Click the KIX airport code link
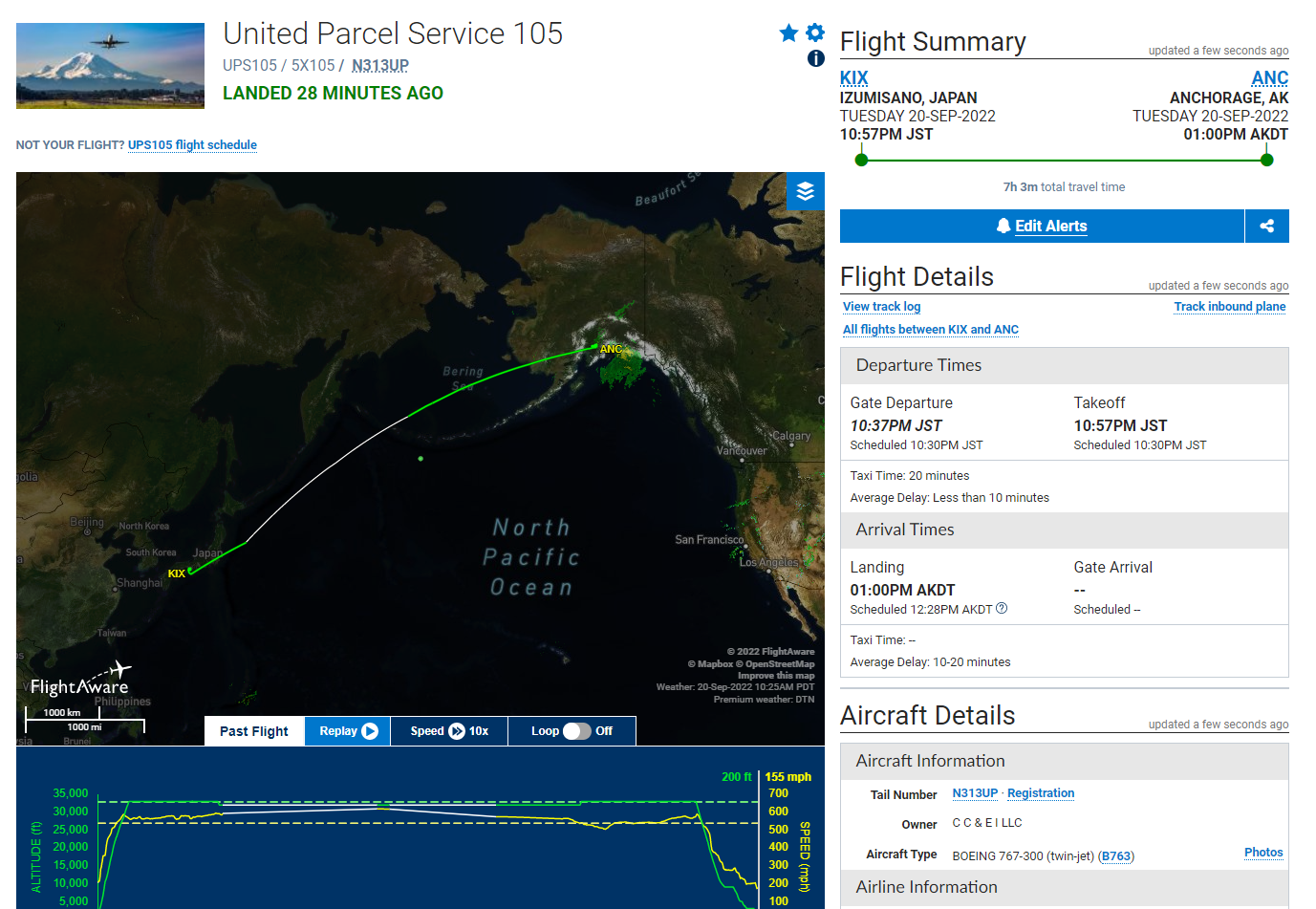Viewport: 1316px width, 909px height. (x=854, y=78)
